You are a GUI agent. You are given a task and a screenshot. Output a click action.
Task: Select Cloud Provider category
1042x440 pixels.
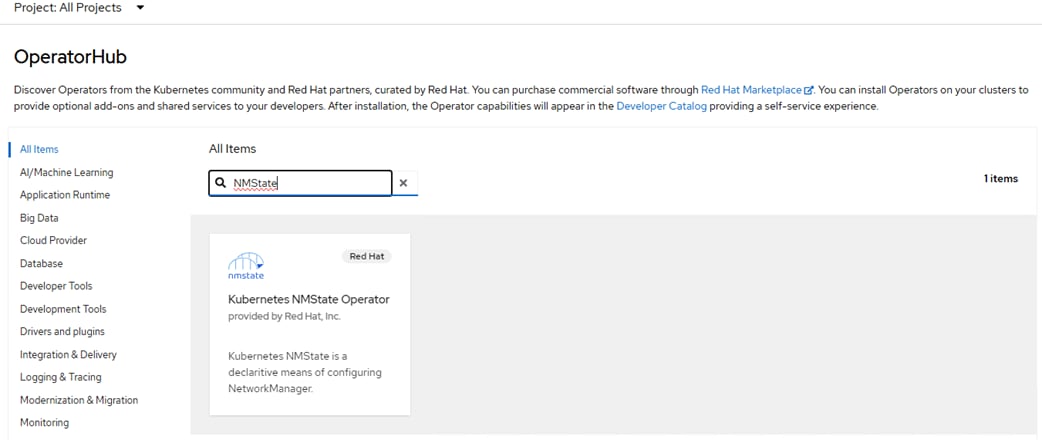click(x=53, y=241)
